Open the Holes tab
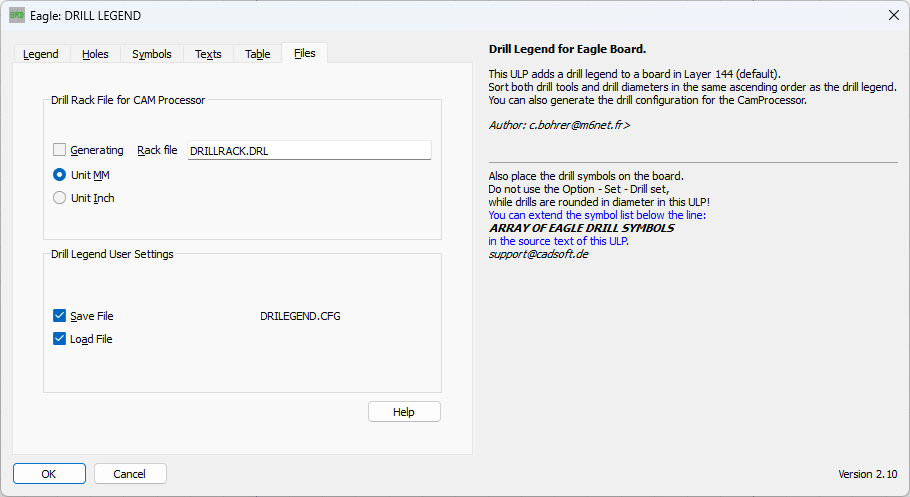Viewport: 910px width, 497px height. [96, 54]
